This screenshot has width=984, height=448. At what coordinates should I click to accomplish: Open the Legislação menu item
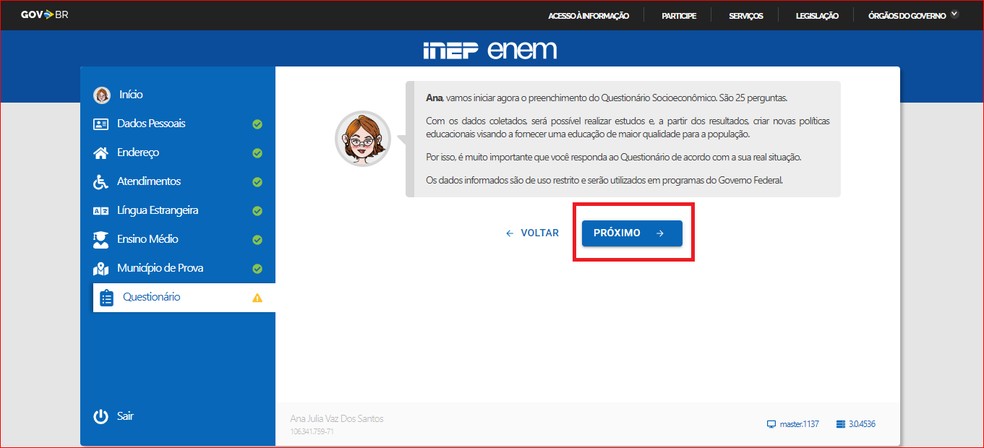[816, 16]
